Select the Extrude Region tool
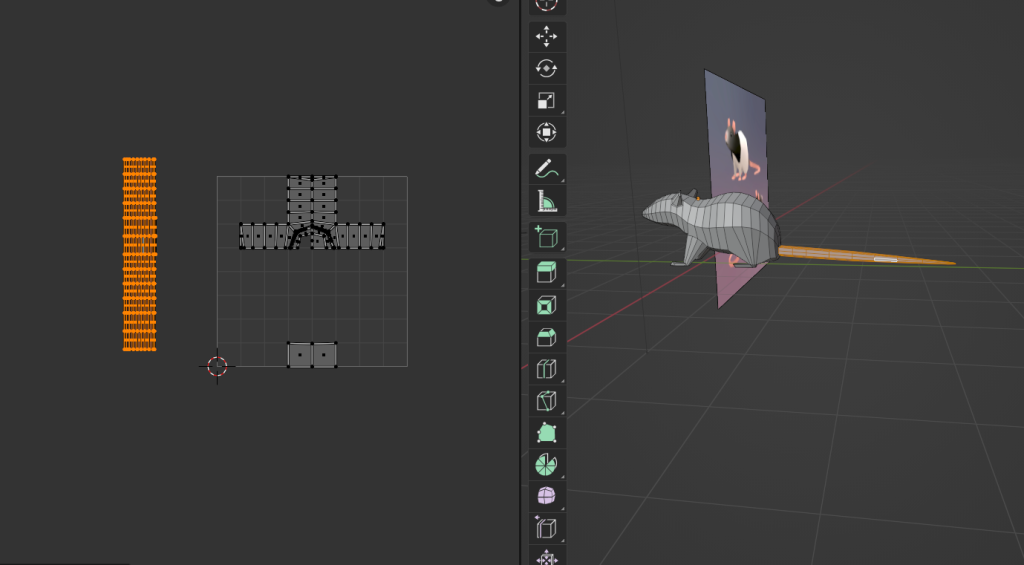Image resolution: width=1024 pixels, height=565 pixels. click(x=547, y=272)
